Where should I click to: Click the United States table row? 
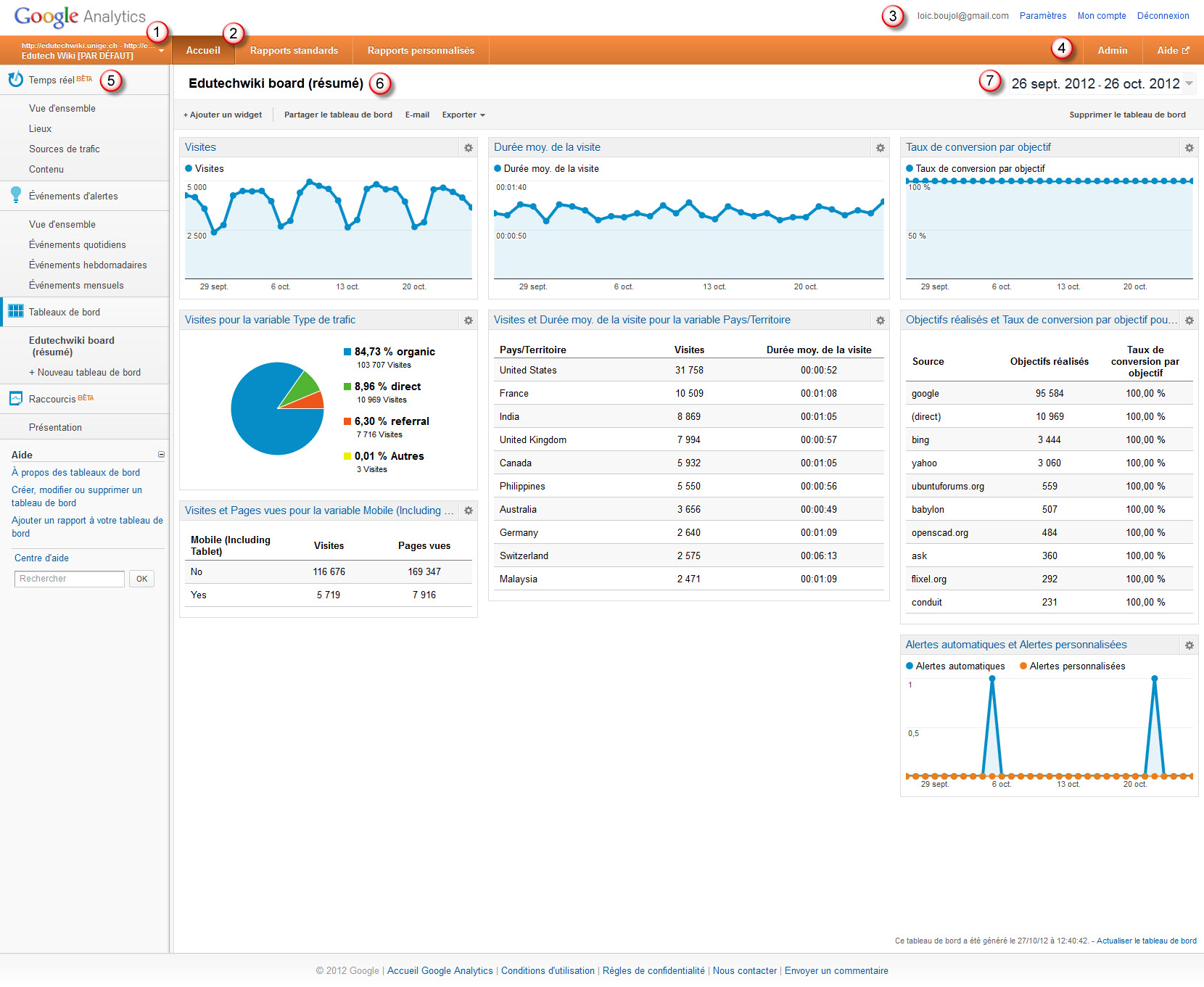[689, 370]
